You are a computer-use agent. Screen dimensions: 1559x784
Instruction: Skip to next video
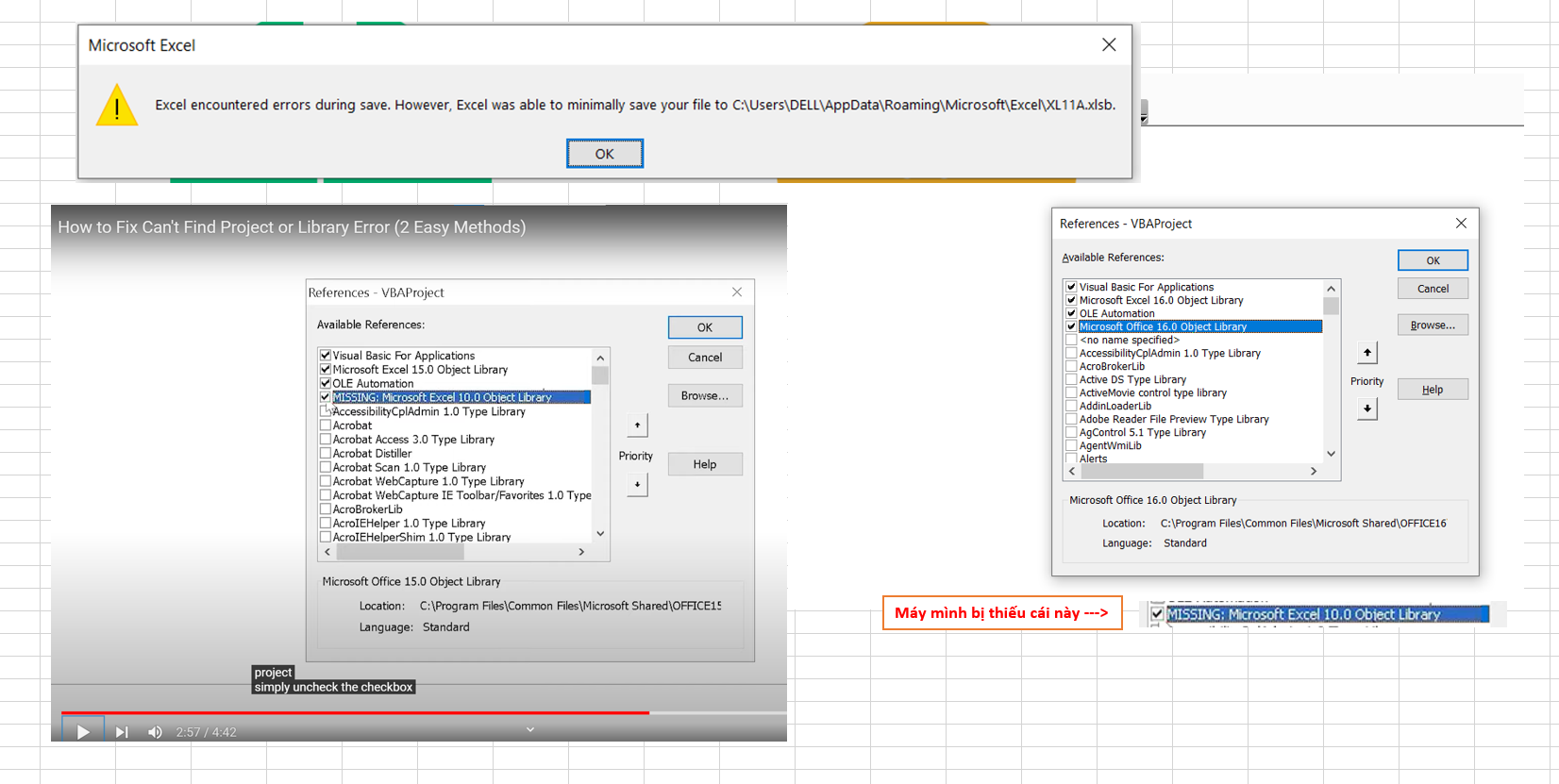[x=122, y=732]
